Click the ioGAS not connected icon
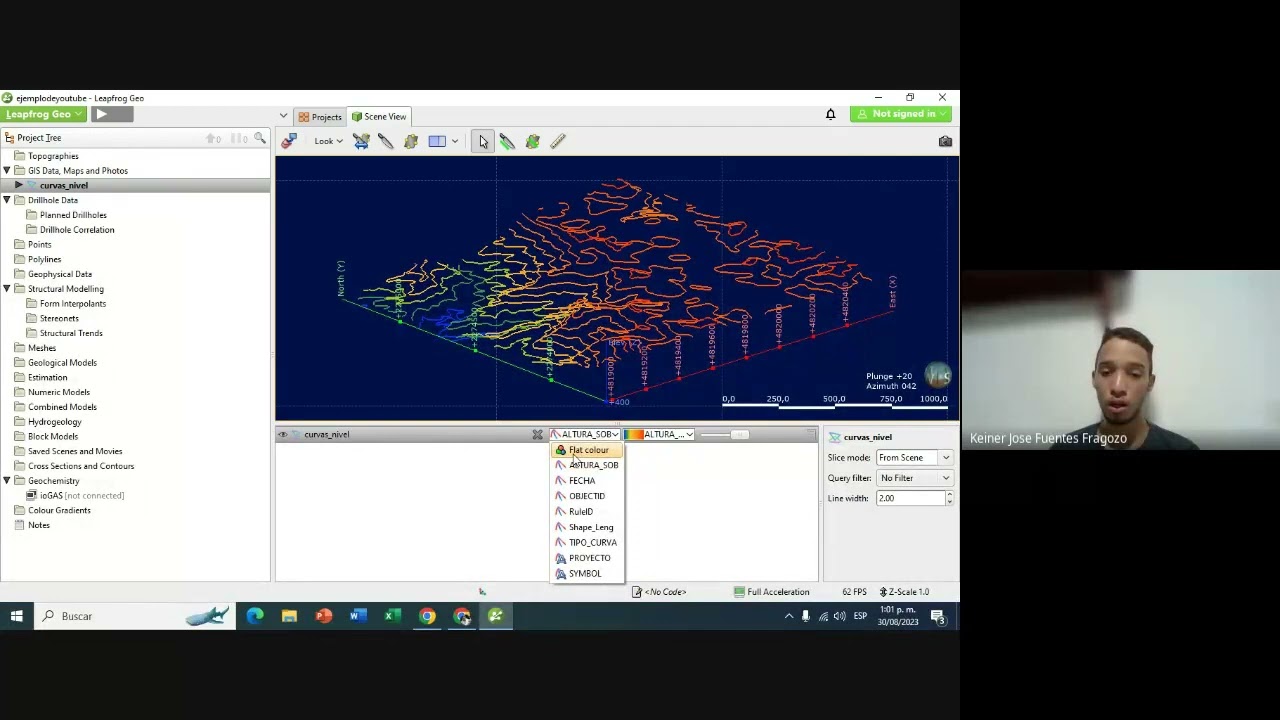The width and height of the screenshot is (1280, 720). (31, 495)
